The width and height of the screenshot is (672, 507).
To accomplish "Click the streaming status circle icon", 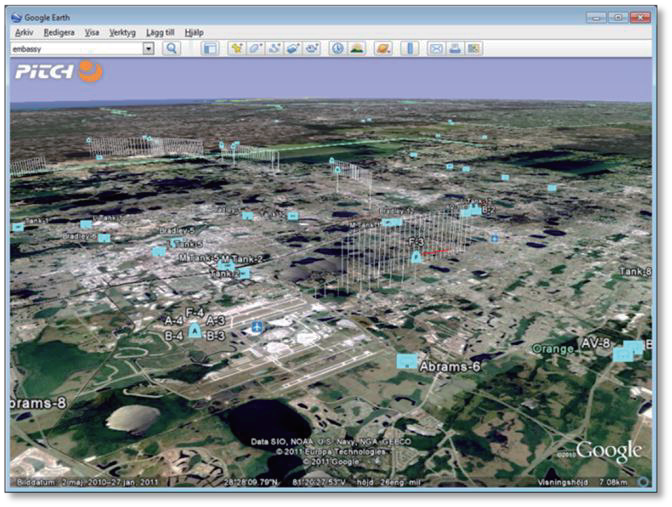I will point(643,482).
